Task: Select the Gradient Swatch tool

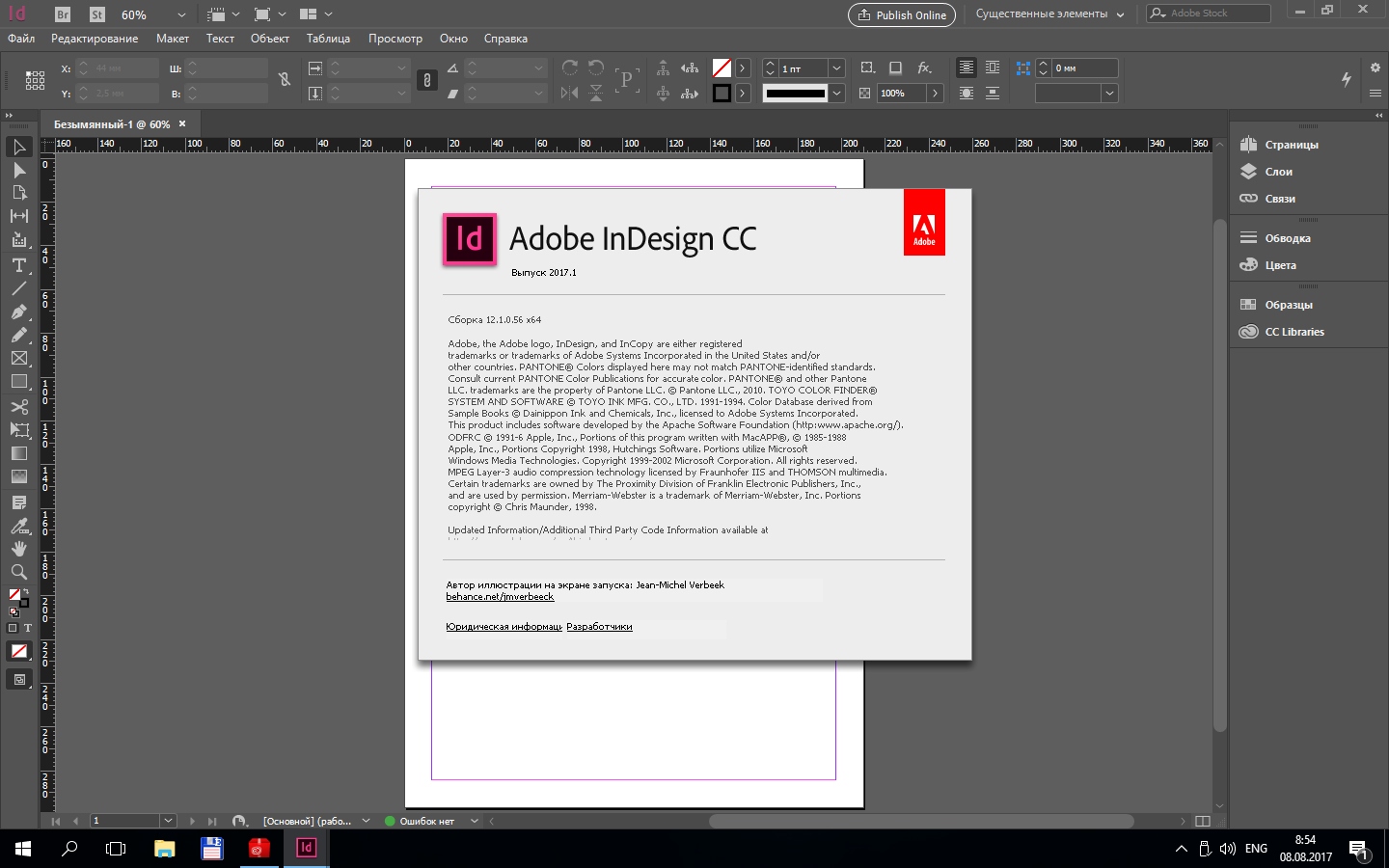Action: click(x=18, y=453)
